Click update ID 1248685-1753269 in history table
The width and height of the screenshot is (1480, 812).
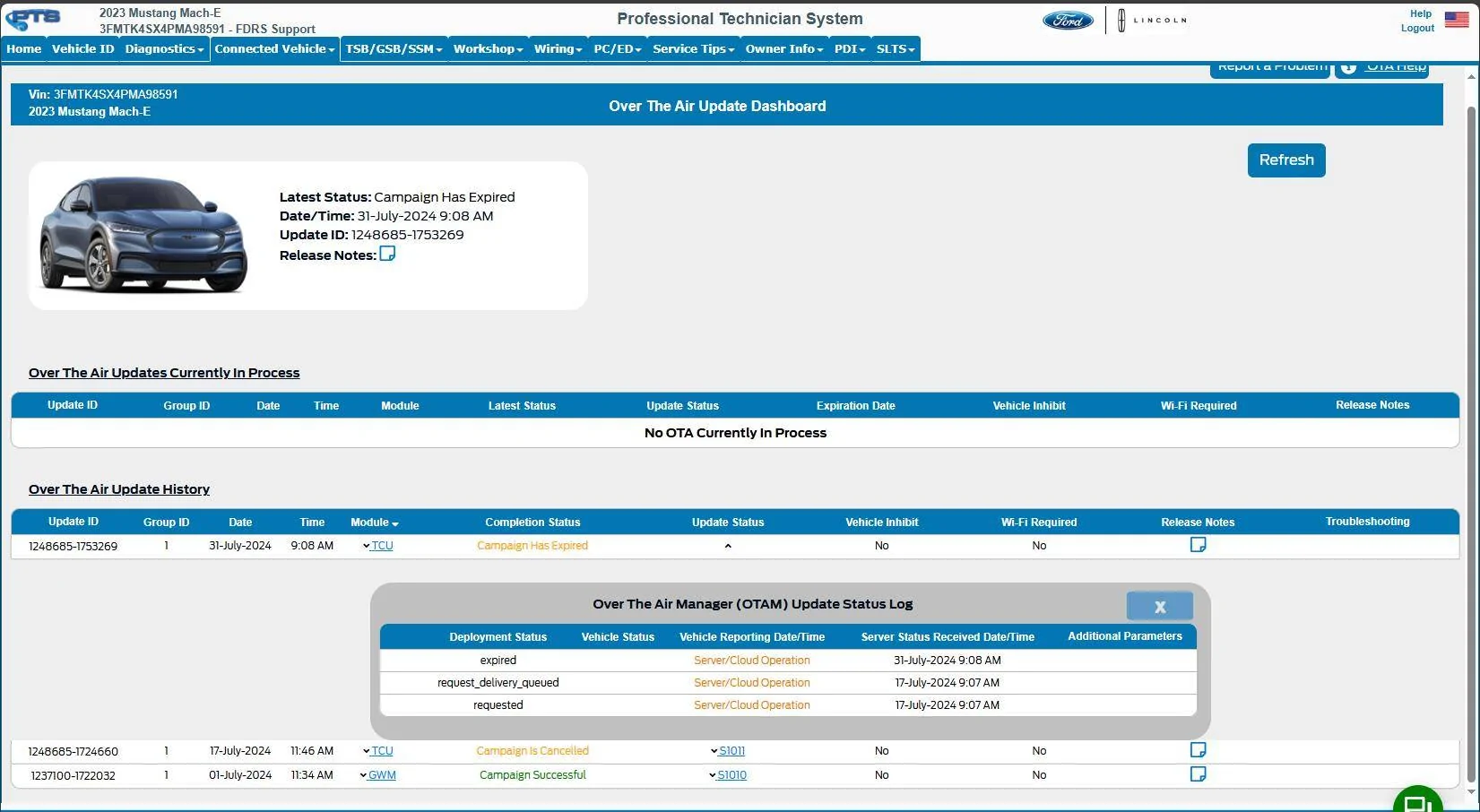pos(73,547)
